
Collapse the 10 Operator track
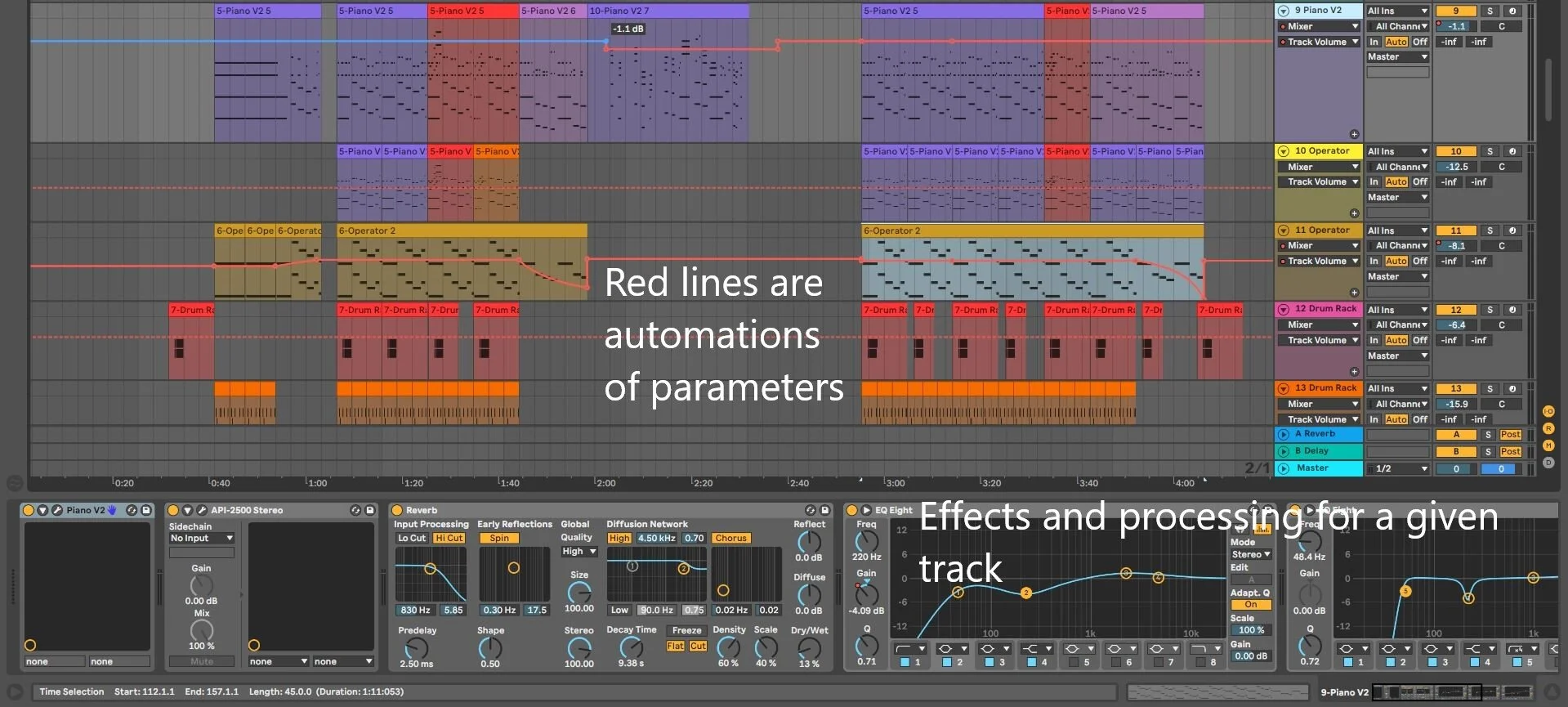(1283, 151)
